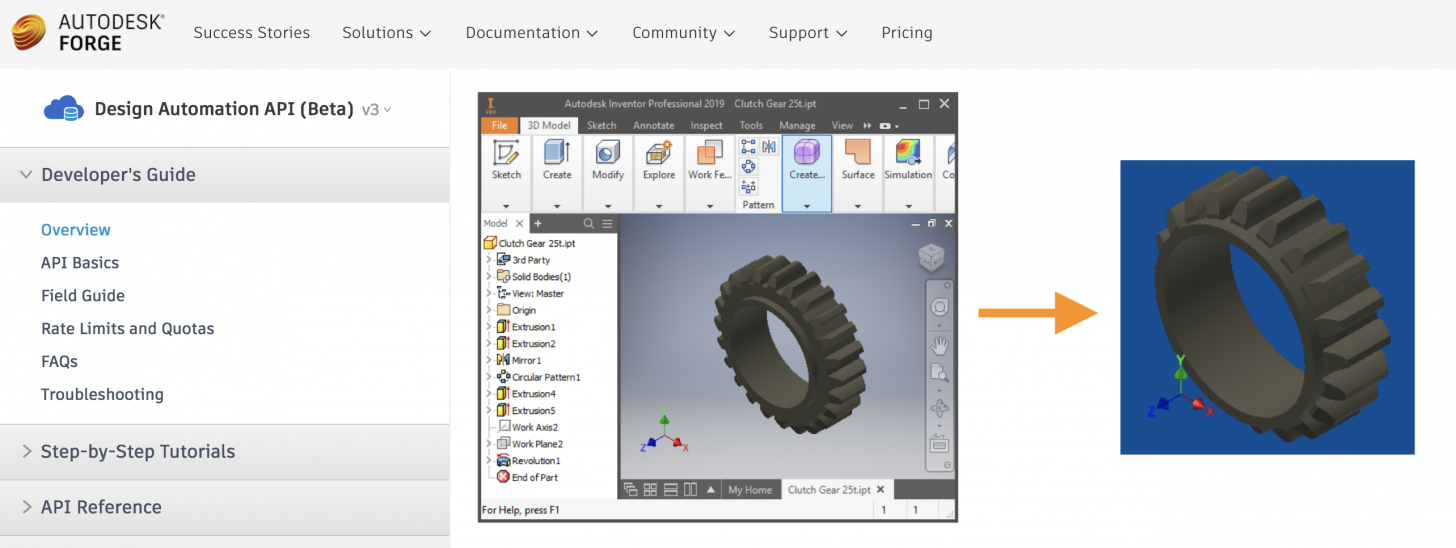Click the Arrange vertically icon
The image size is (1456, 548).
[690, 490]
